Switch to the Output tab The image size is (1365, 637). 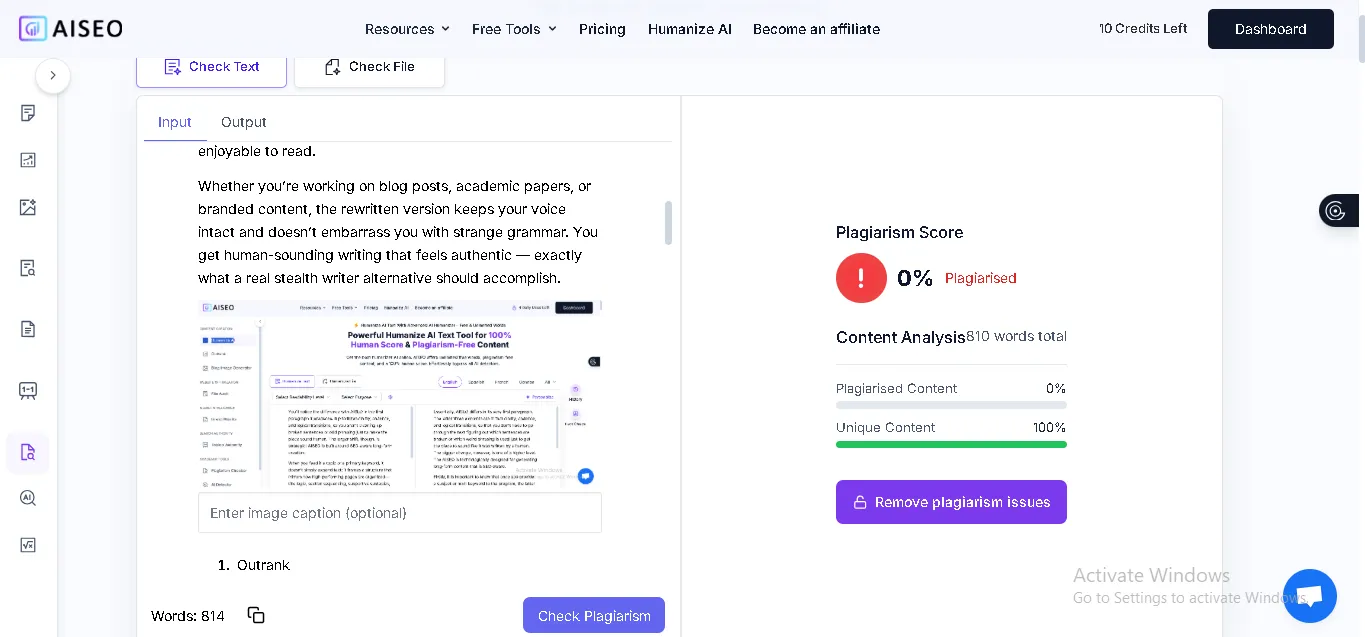coord(244,122)
